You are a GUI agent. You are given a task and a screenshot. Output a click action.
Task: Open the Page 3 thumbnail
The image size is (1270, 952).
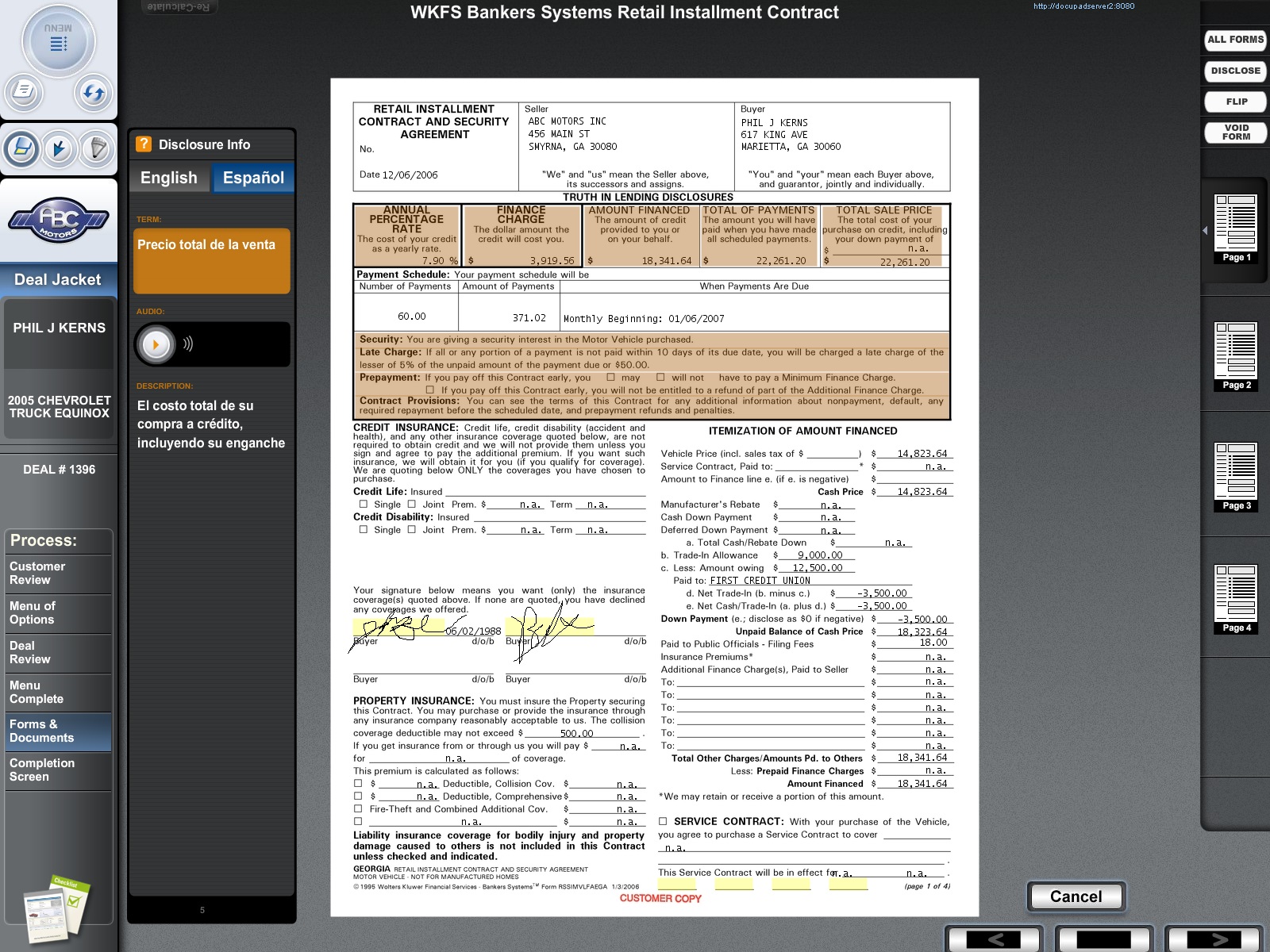tap(1236, 477)
